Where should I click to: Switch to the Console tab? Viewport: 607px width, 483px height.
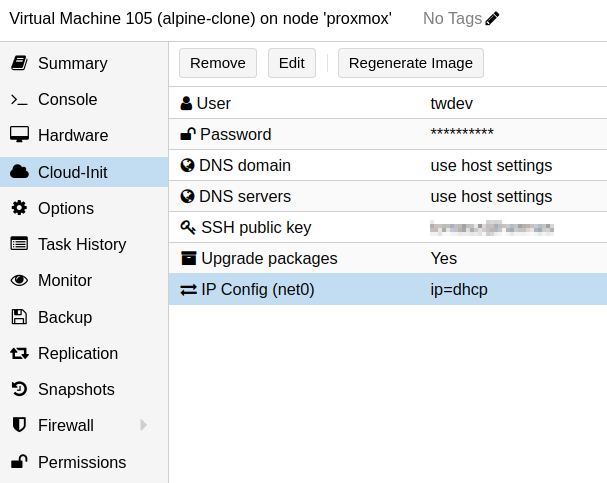[x=84, y=99]
